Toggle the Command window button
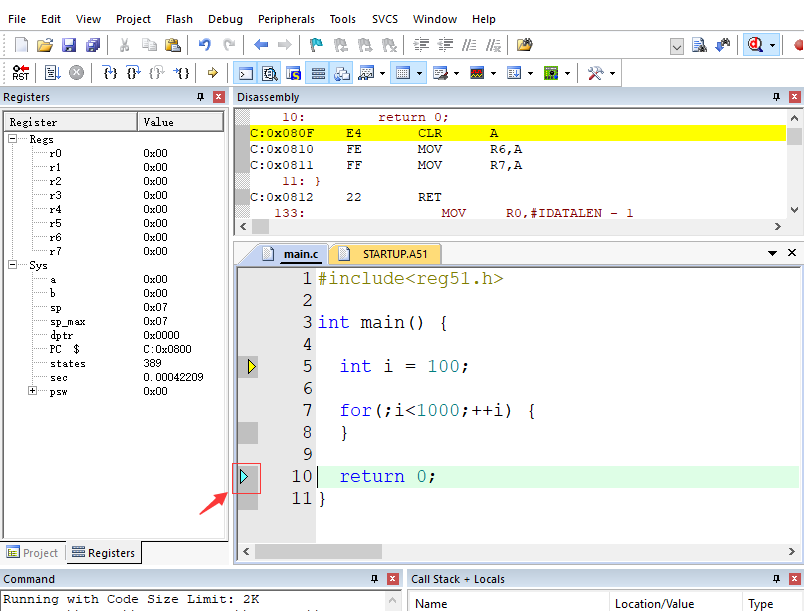Viewport: 804px width, 611px height. tap(246, 73)
